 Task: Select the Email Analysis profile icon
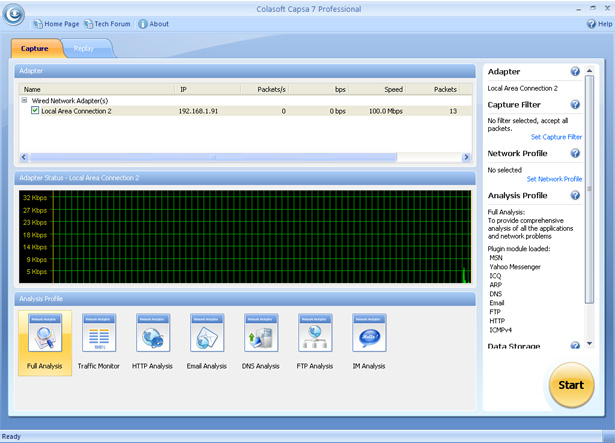coord(207,342)
